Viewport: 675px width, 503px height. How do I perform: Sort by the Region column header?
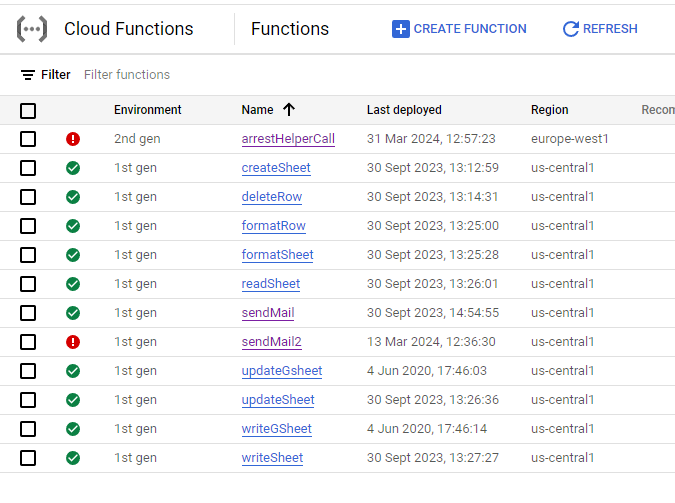[x=549, y=110]
